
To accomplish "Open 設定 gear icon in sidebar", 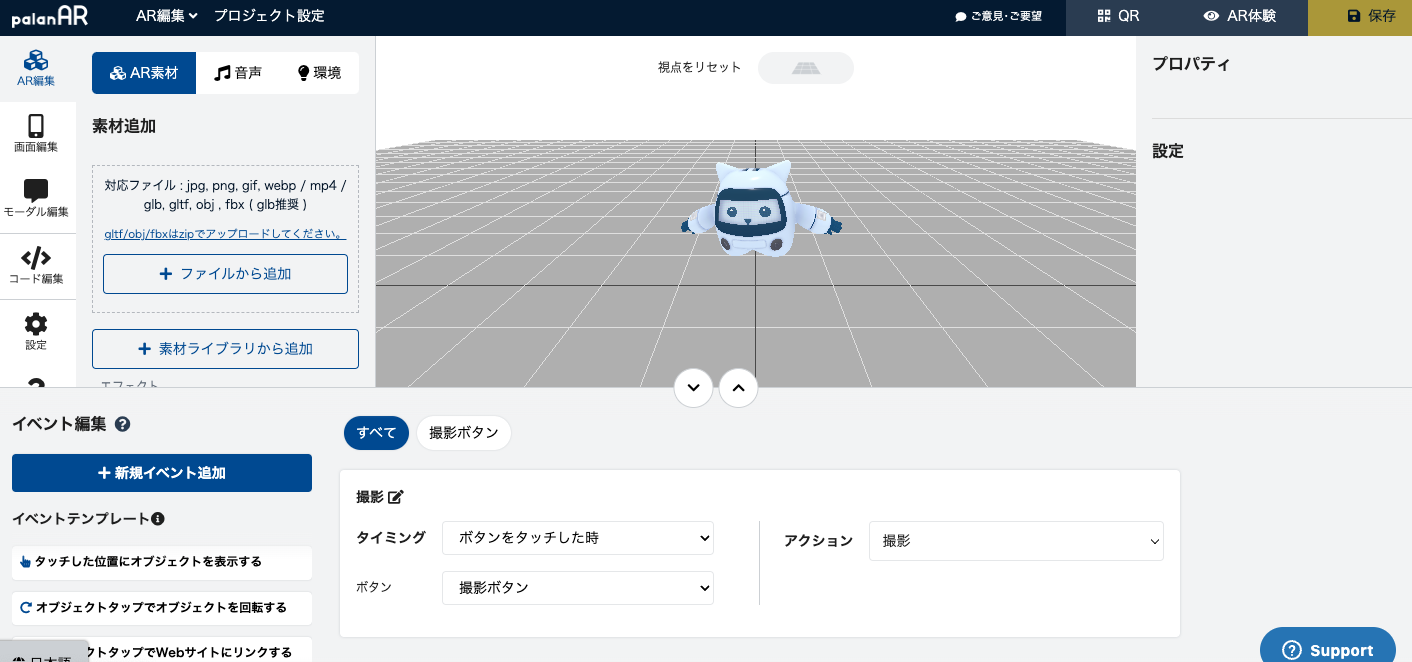I will 36,332.
